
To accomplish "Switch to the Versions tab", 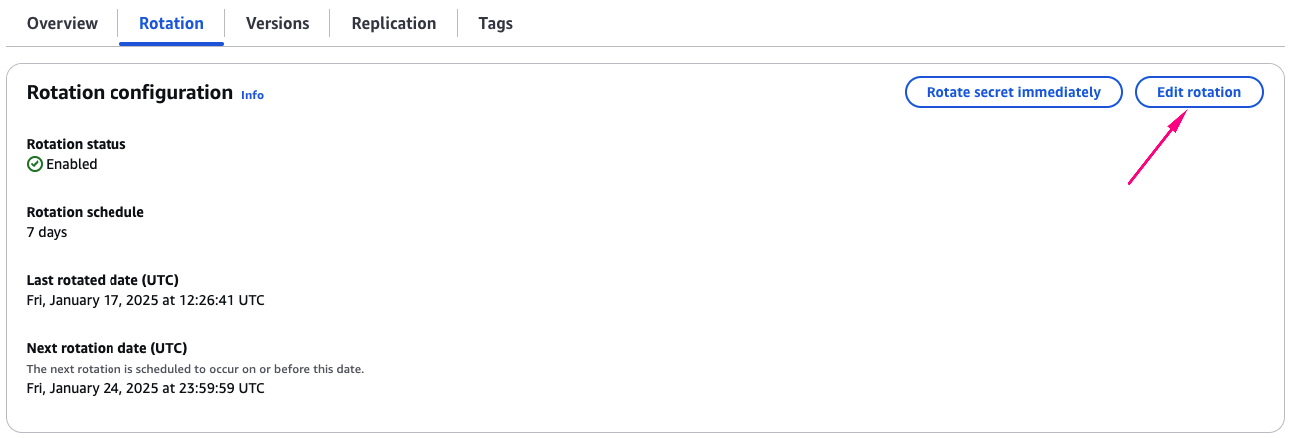I will point(277,23).
